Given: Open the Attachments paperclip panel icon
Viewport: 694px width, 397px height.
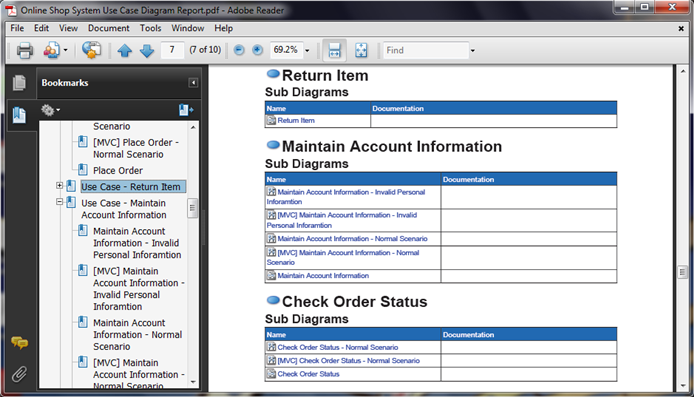Looking at the screenshot, I should [x=19, y=374].
